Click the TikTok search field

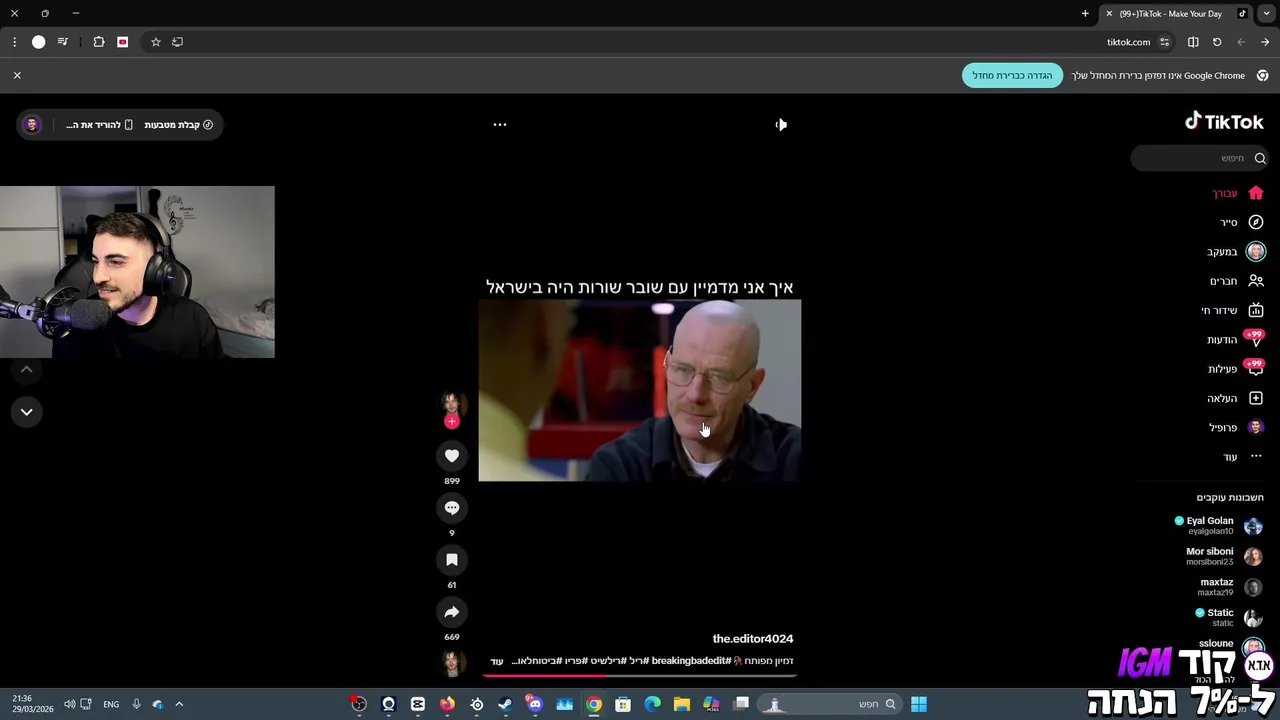1200,158
